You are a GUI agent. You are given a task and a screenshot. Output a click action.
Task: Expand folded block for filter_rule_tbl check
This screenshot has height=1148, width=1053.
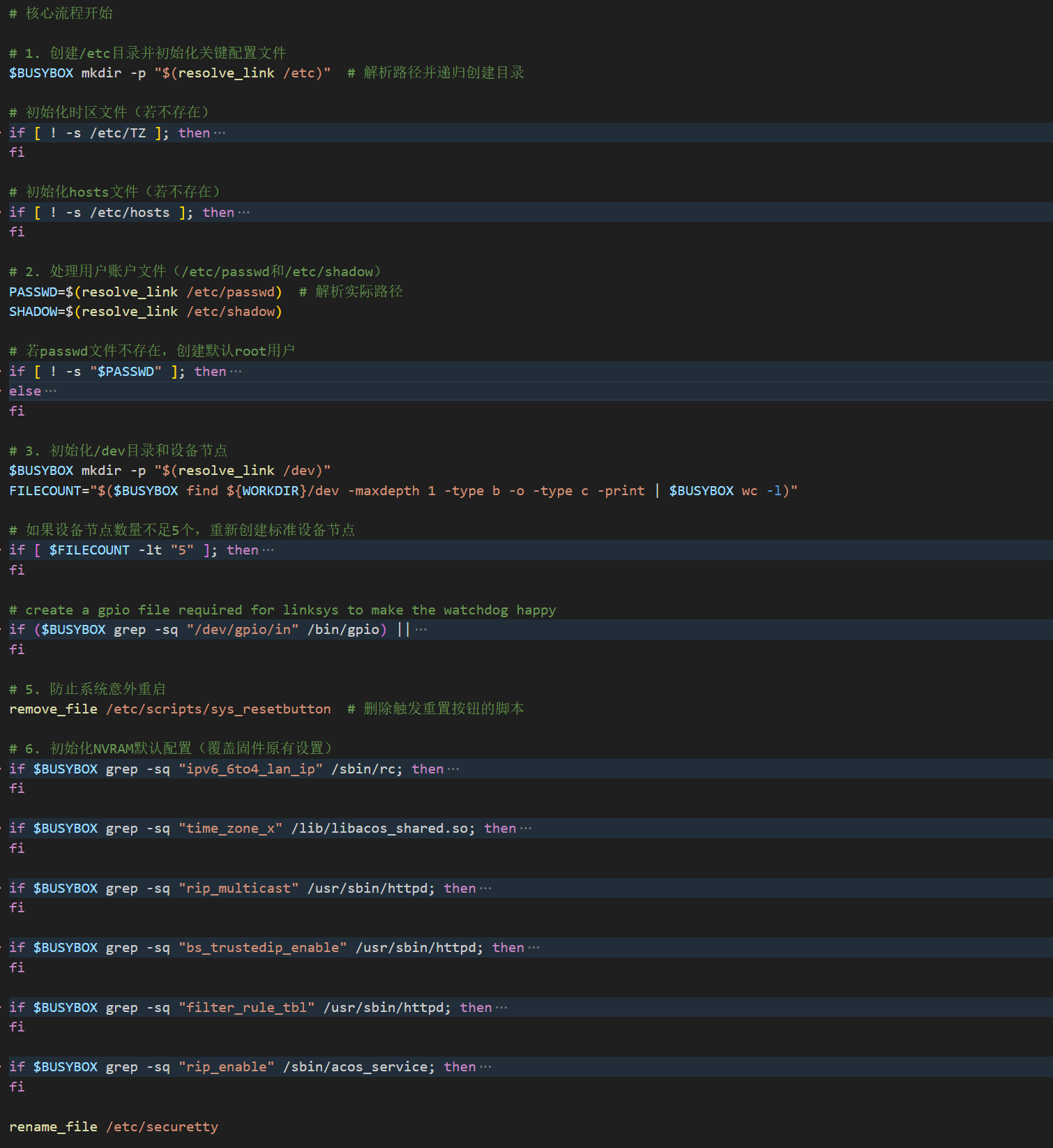(501, 1007)
